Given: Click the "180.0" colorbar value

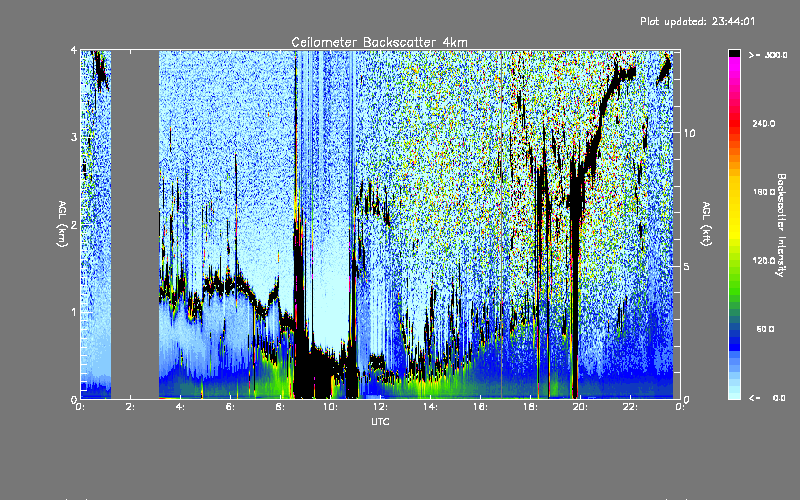Looking at the screenshot, I should (x=764, y=192).
